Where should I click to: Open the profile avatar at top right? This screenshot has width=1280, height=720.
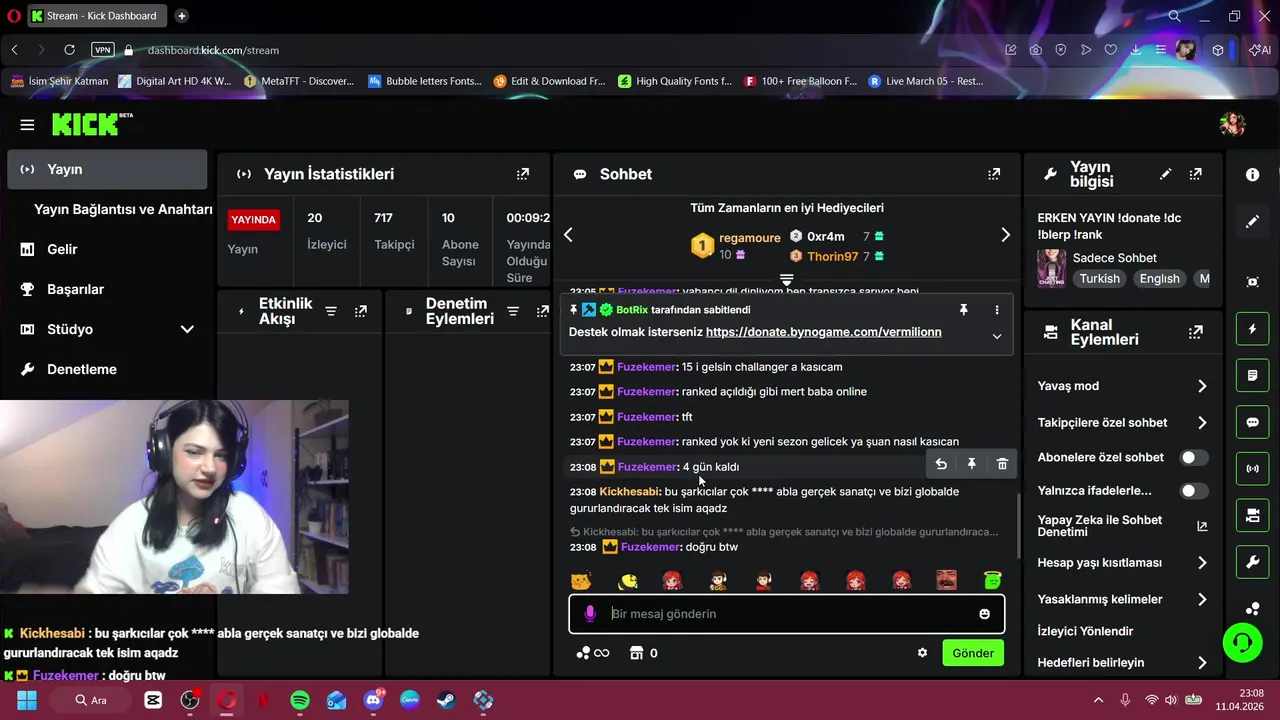pyautogui.click(x=1232, y=124)
